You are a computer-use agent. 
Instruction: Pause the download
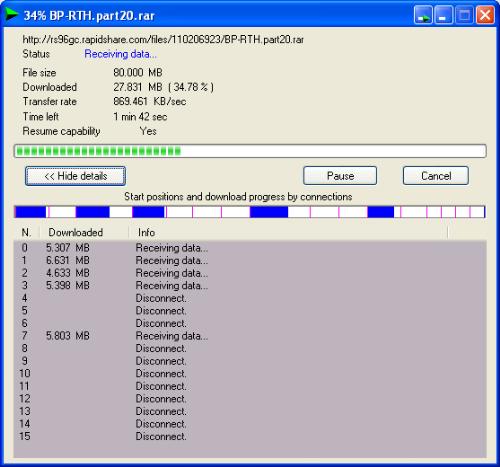click(x=340, y=176)
